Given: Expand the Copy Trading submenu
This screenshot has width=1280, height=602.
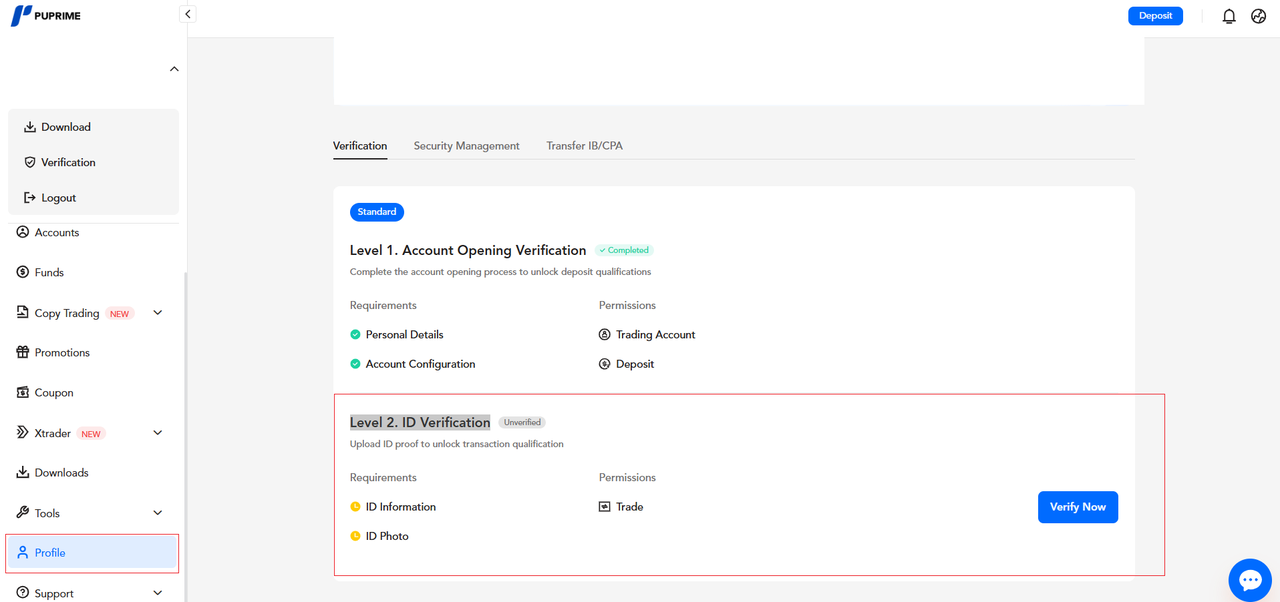Looking at the screenshot, I should 157,313.
